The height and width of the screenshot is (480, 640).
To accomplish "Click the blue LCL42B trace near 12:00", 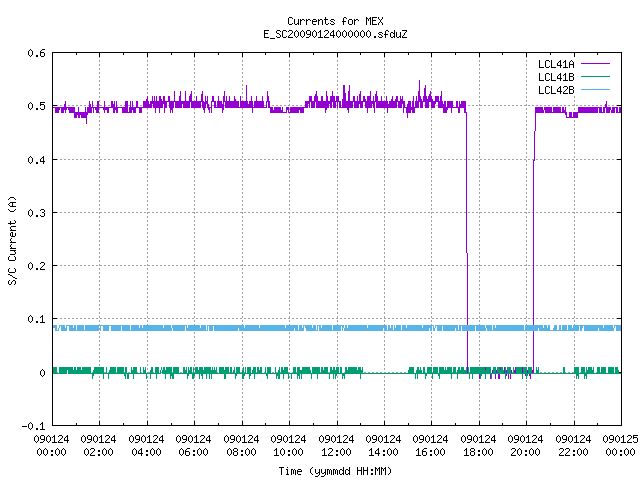I will click(337, 328).
